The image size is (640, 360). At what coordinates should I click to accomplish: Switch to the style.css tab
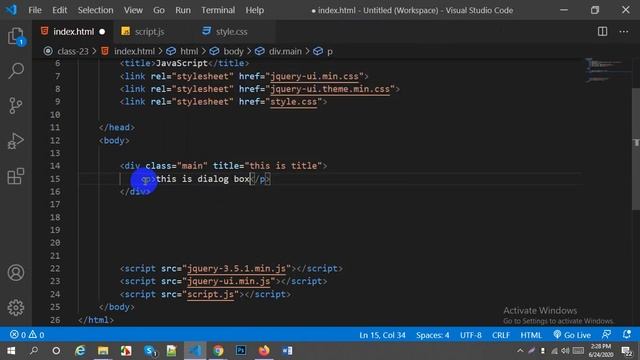click(x=231, y=31)
